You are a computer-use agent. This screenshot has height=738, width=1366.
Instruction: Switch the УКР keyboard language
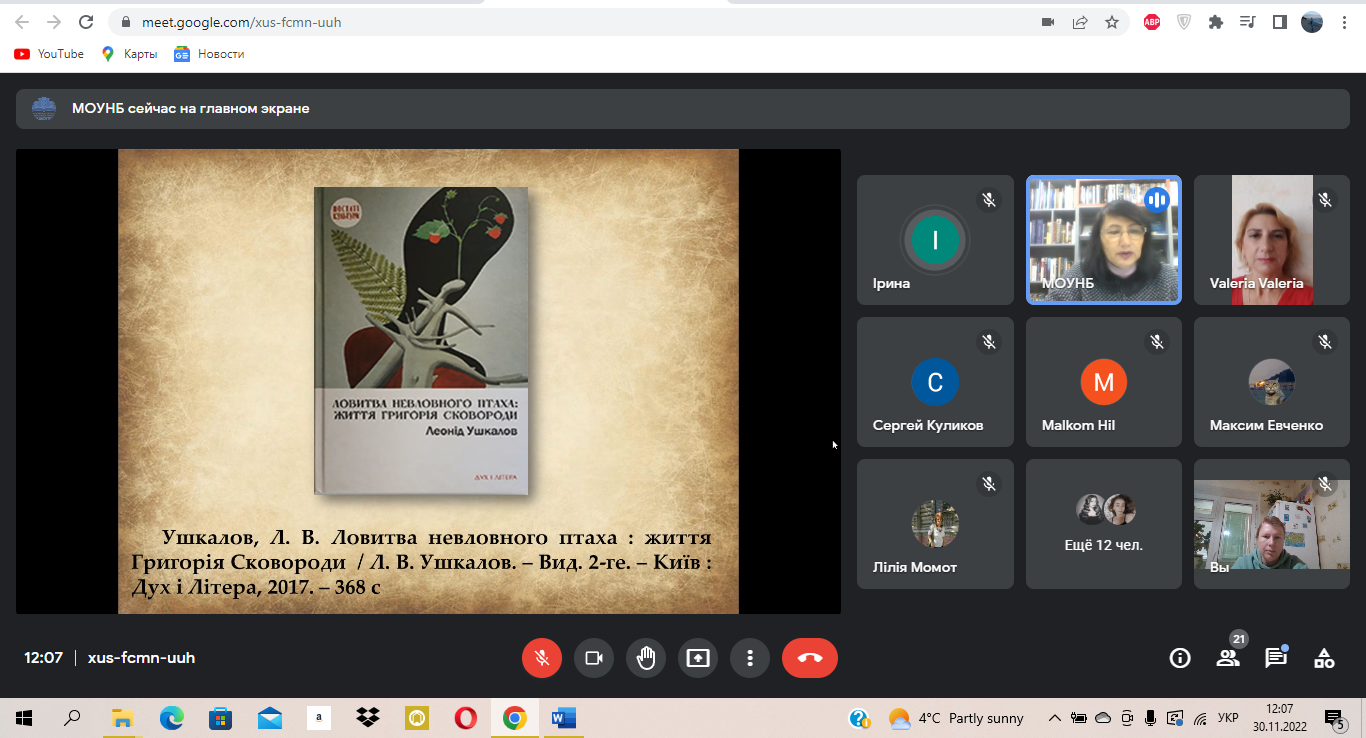click(1229, 718)
